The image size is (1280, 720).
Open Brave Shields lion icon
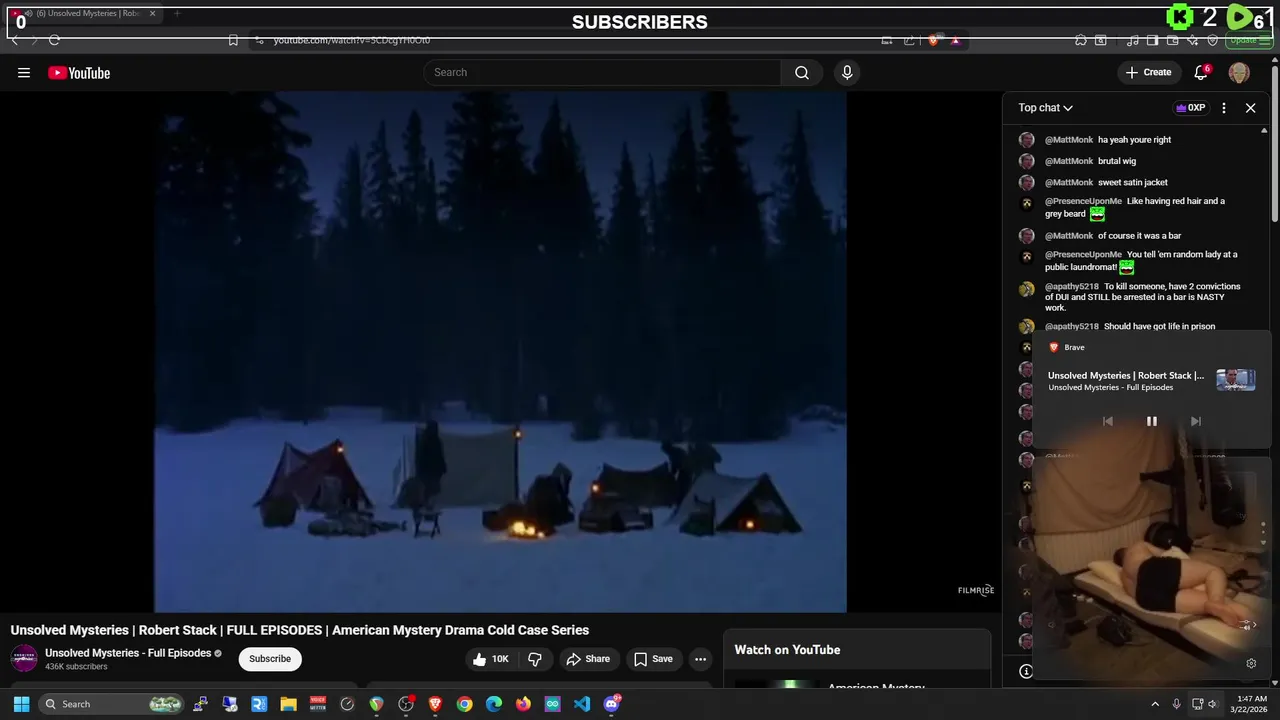tap(933, 40)
